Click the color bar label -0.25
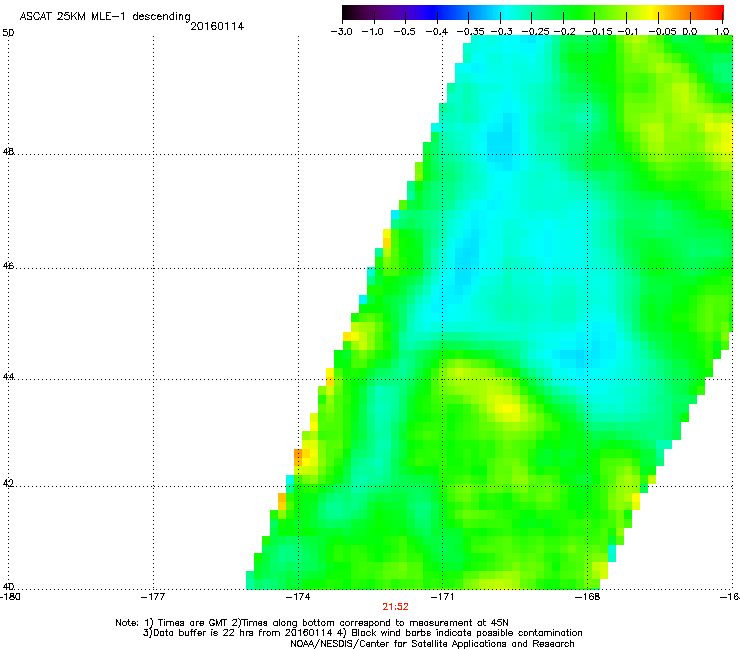 (x=536, y=32)
